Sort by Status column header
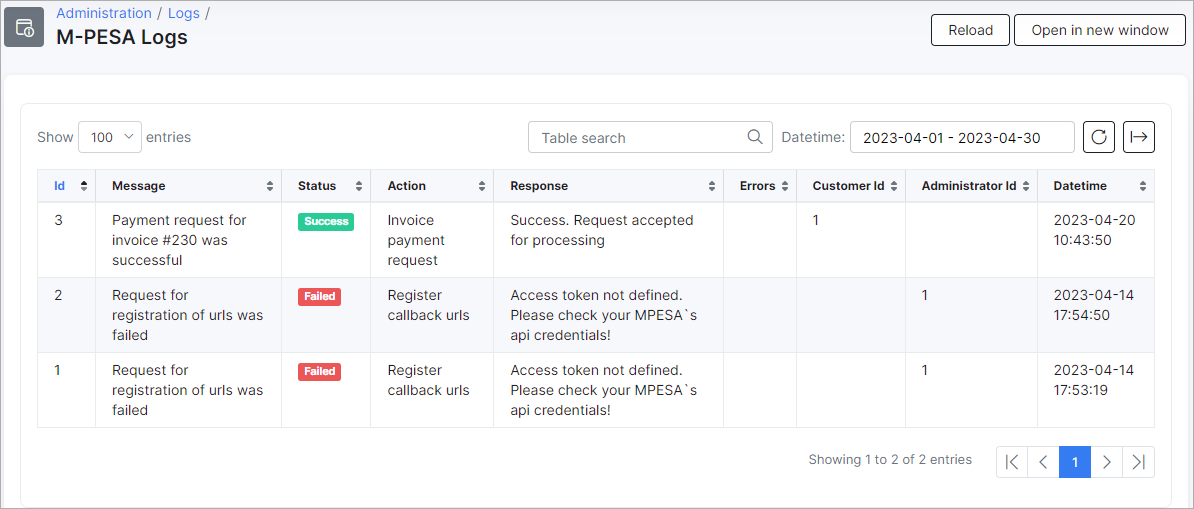 (x=326, y=186)
